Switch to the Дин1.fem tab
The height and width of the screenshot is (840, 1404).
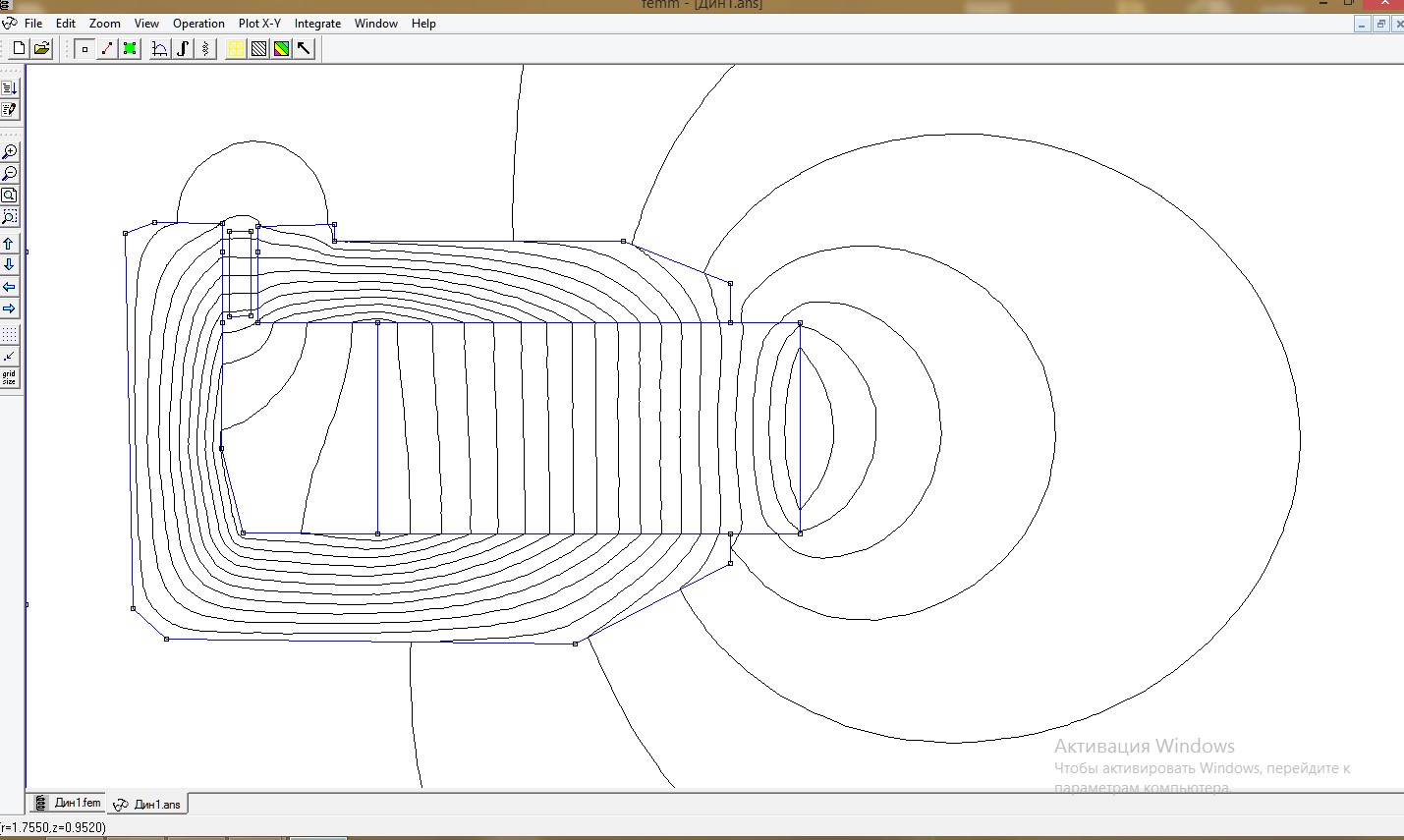[x=68, y=803]
